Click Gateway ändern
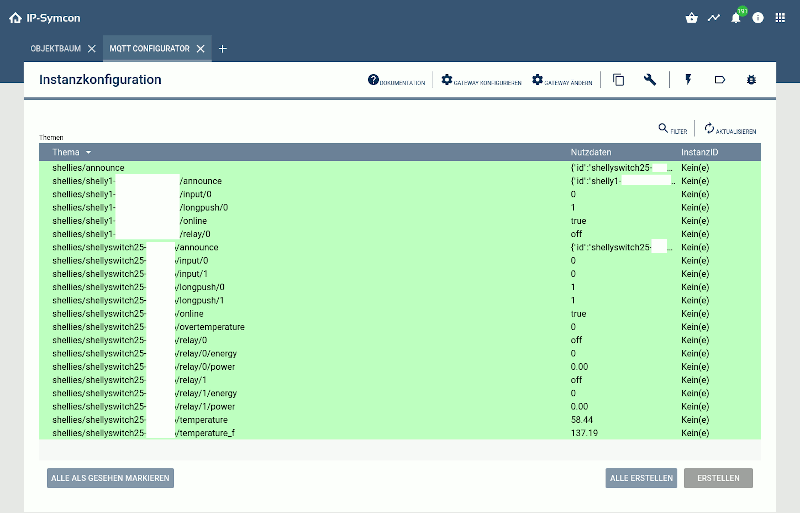The height and width of the screenshot is (513, 800). 562,80
